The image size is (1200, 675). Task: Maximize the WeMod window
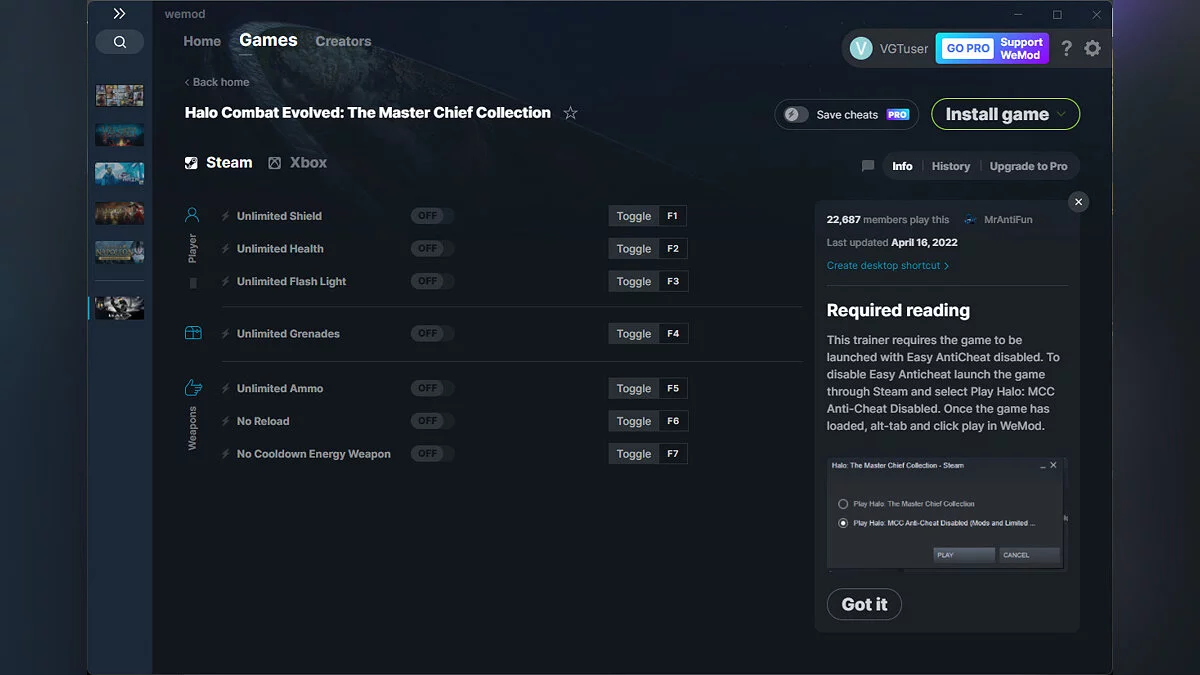pyautogui.click(x=1057, y=15)
